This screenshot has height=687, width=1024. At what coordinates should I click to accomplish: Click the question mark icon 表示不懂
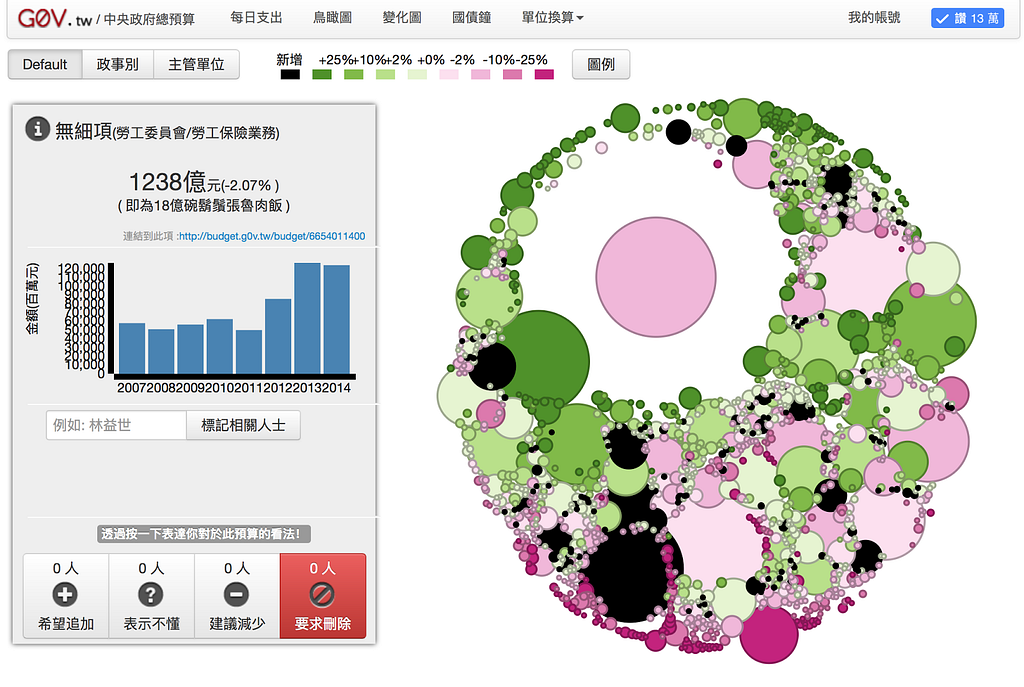(x=151, y=594)
